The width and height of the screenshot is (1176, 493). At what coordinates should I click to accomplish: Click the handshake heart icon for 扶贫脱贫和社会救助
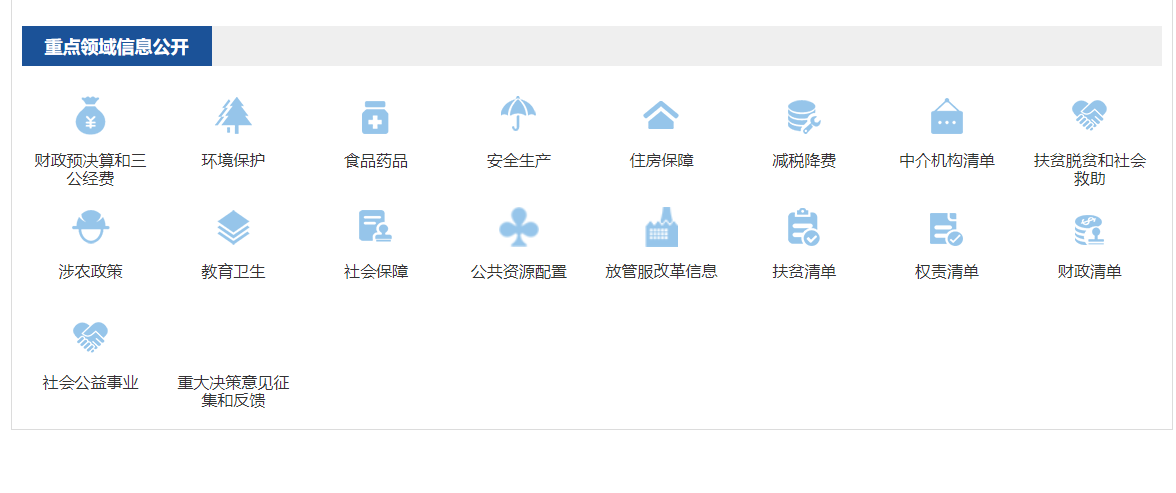pyautogui.click(x=1090, y=115)
